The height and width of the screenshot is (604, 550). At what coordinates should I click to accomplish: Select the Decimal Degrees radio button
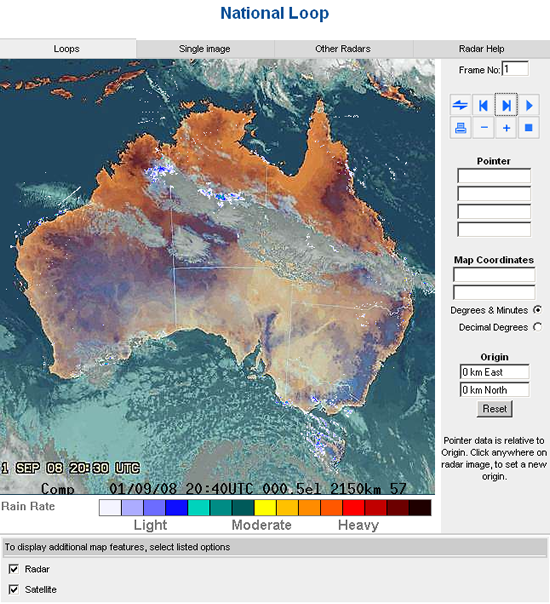pos(537,327)
